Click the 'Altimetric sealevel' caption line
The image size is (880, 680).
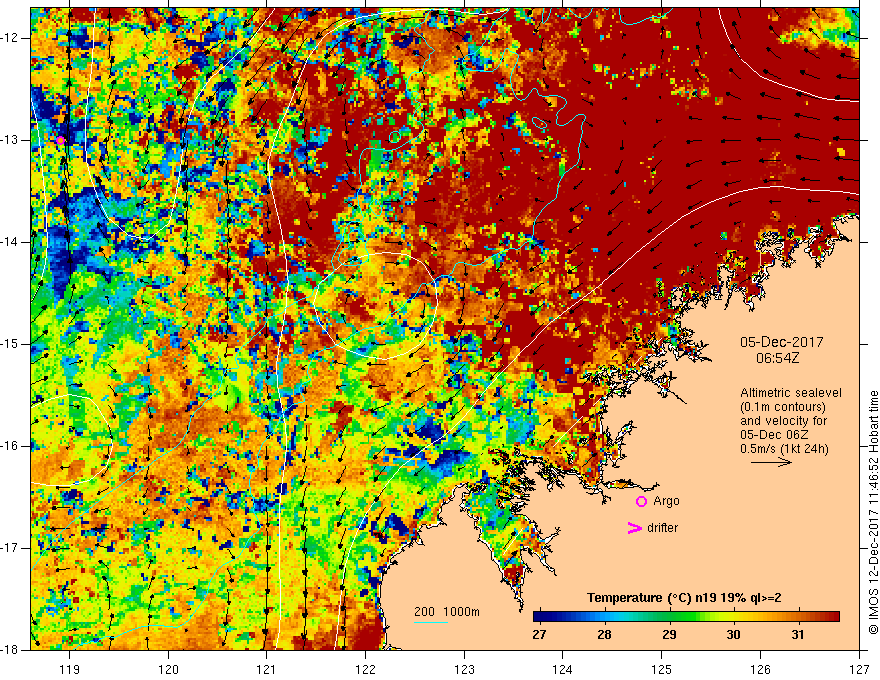coord(791,393)
